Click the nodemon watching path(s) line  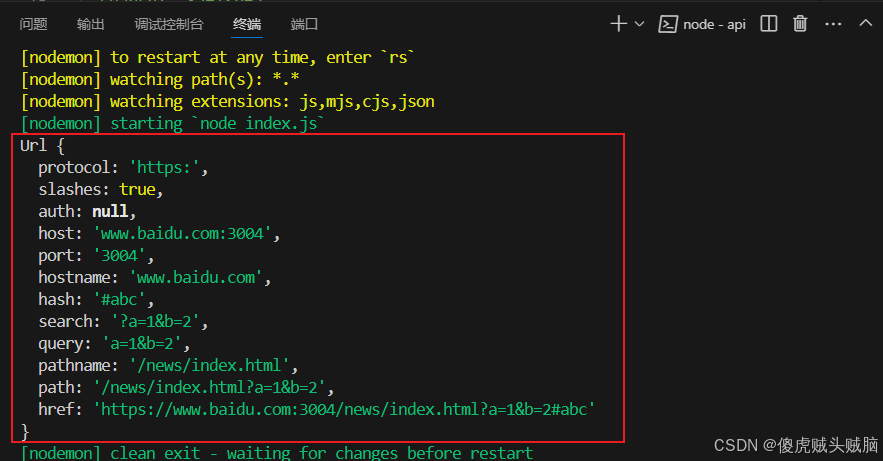click(160, 79)
